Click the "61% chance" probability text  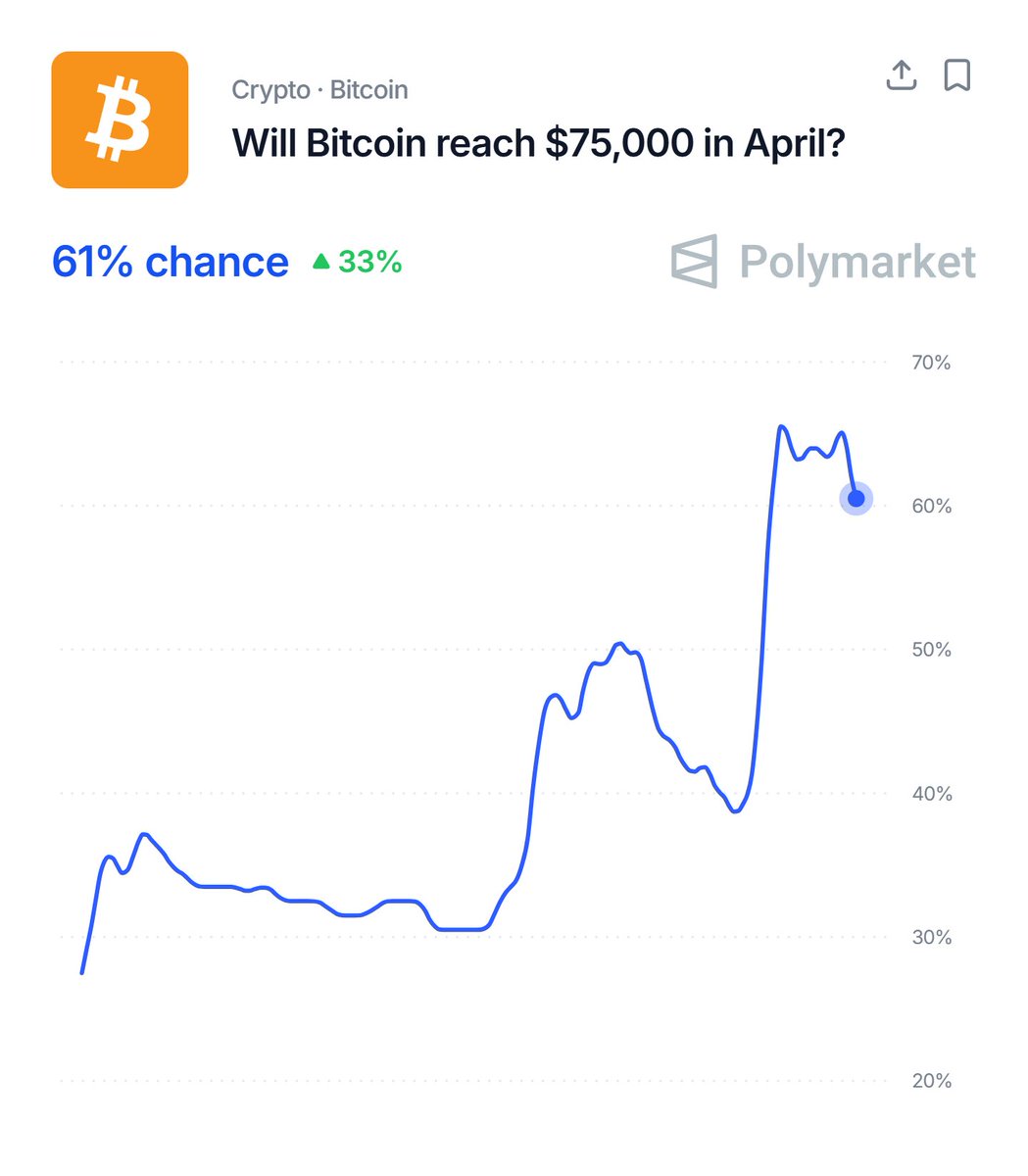(x=170, y=262)
